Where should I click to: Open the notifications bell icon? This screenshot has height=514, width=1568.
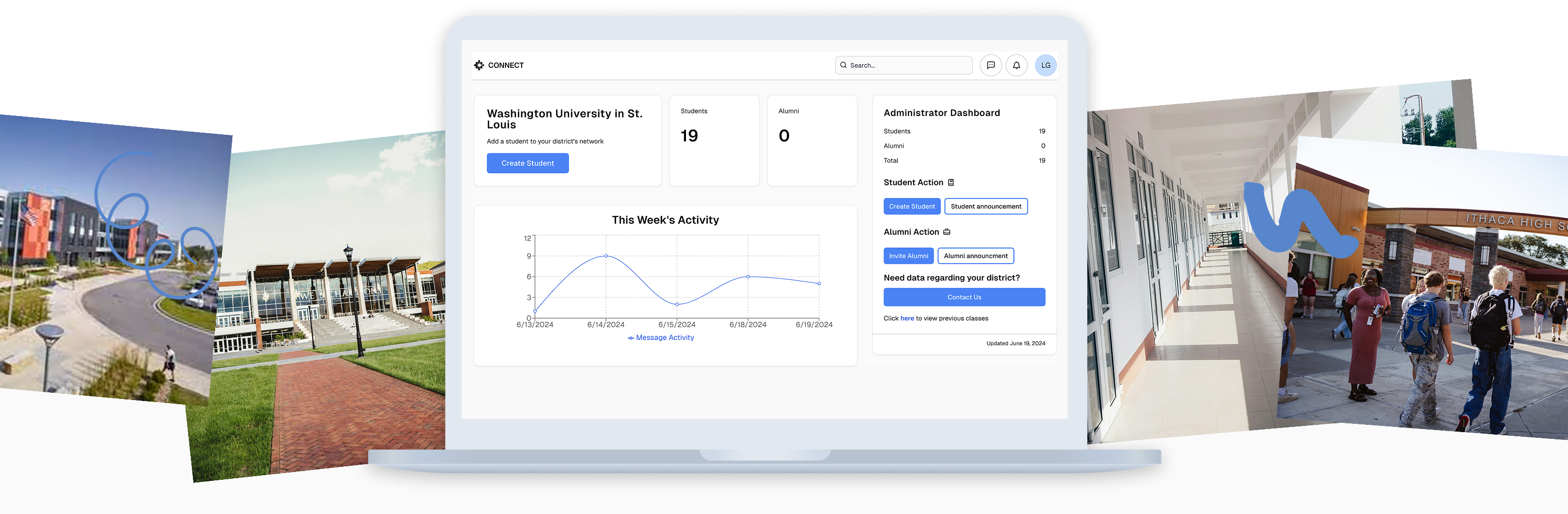(x=1016, y=65)
